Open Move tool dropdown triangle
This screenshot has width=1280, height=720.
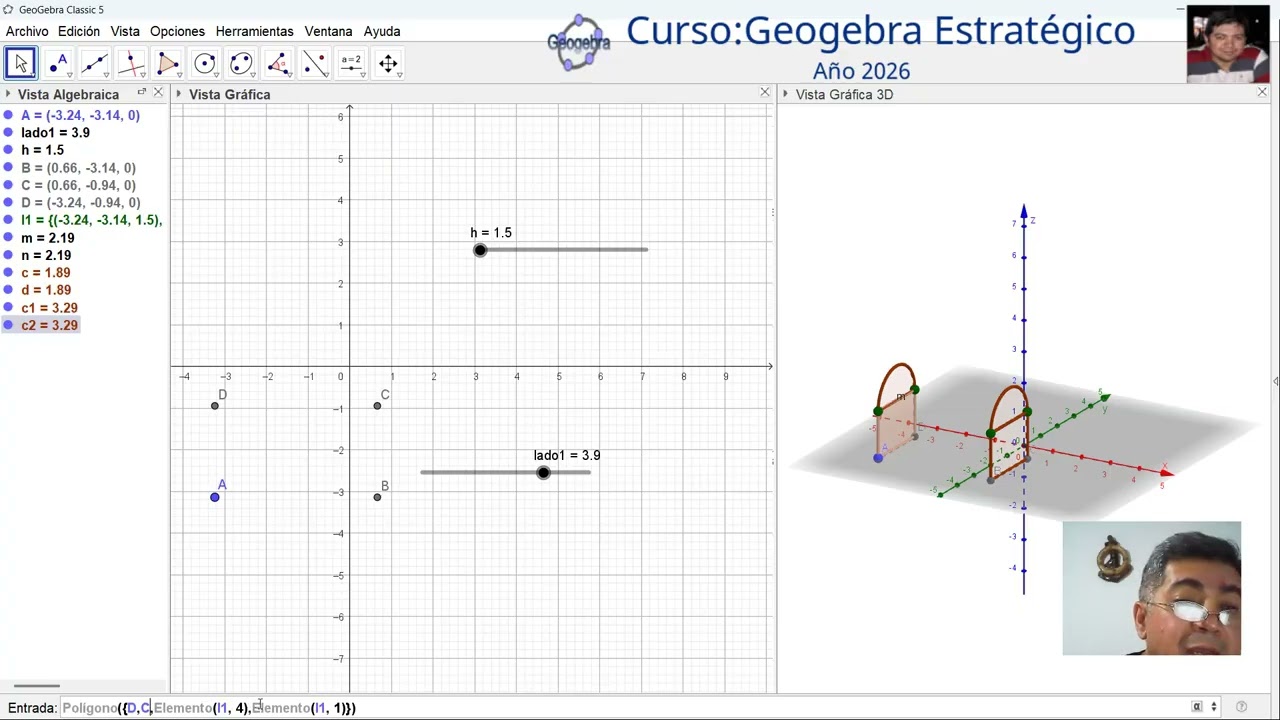(33, 76)
